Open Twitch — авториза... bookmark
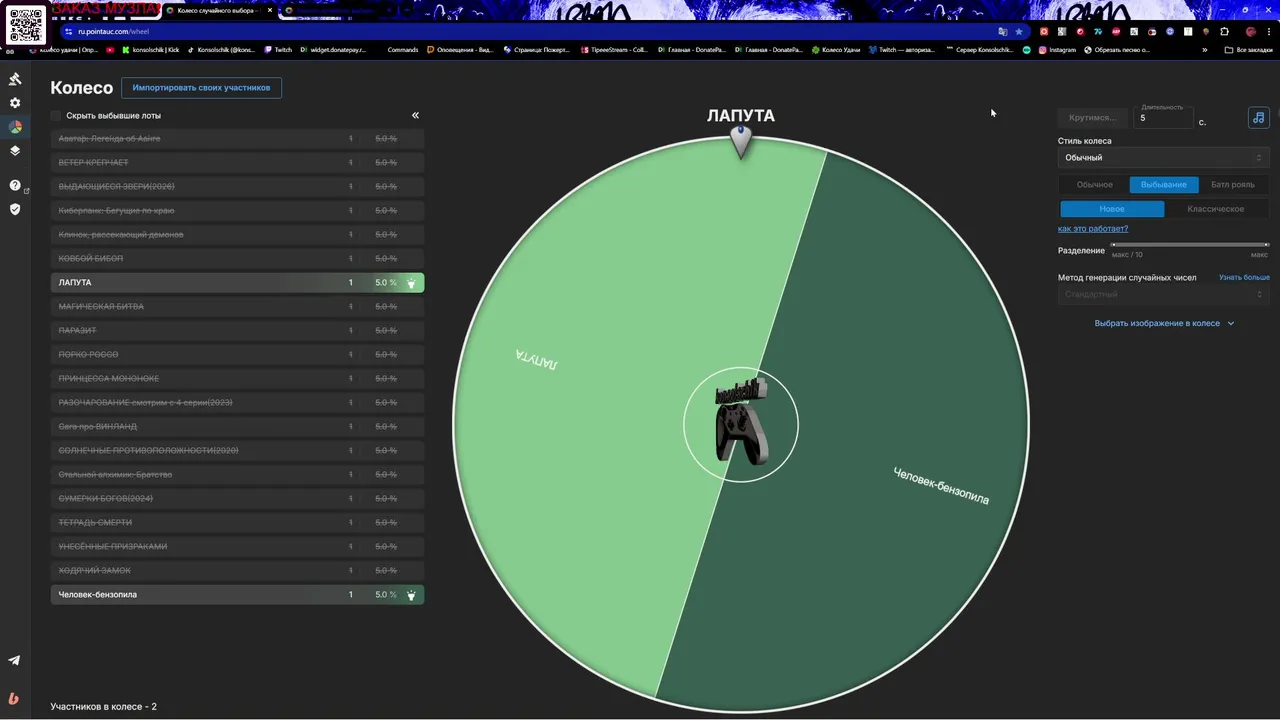Screen dimensions: 1280x720 (x=902, y=50)
